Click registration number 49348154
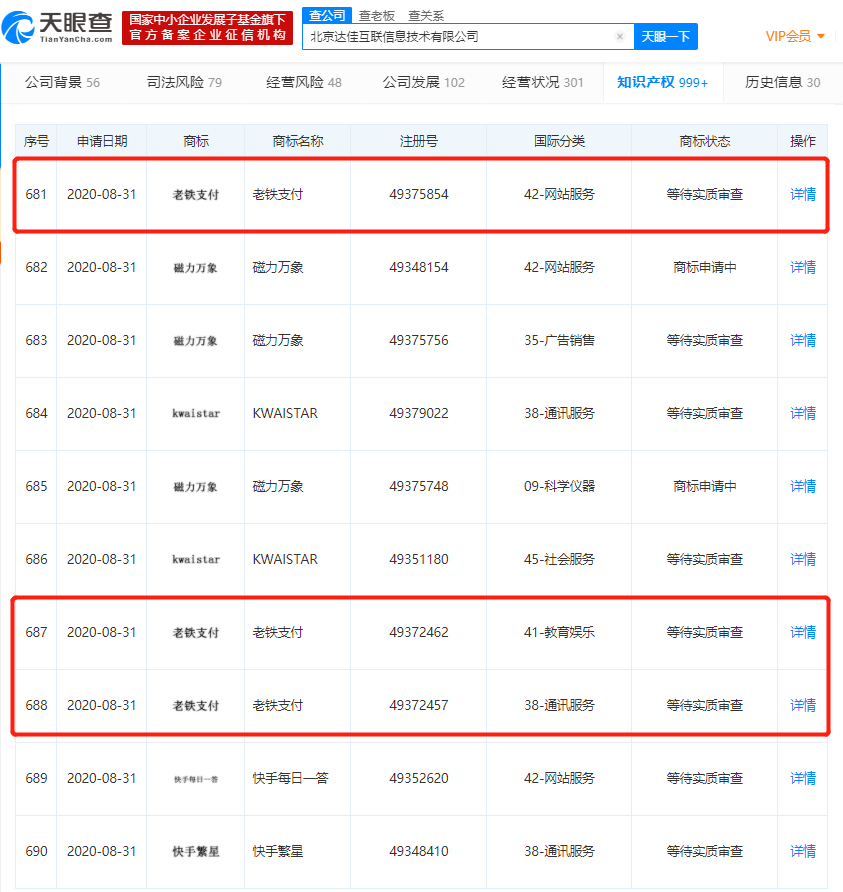This screenshot has height=892, width=843. 419,267
